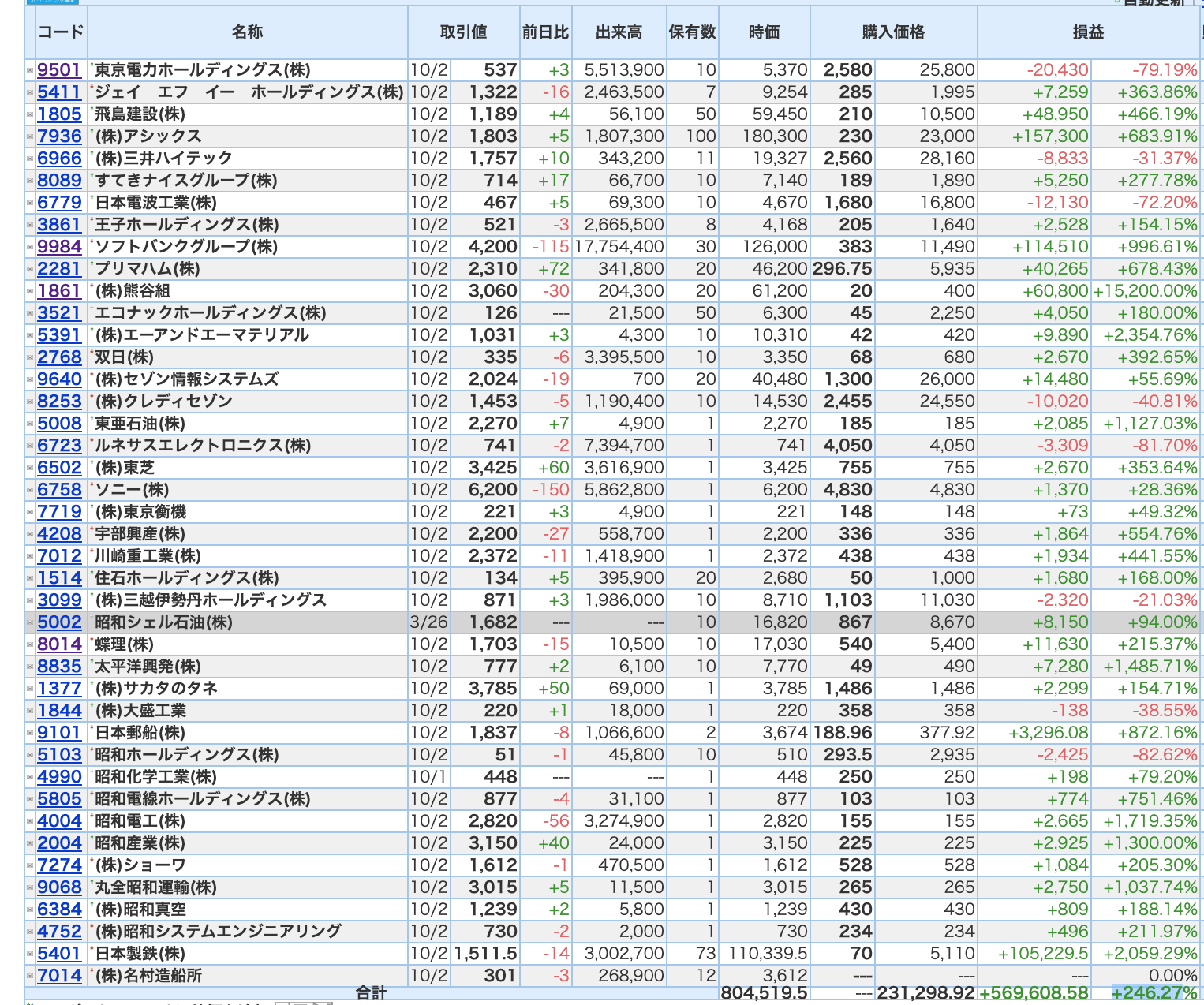Click the small row icon beside code 8089
1204x1005 pixels.
coord(30,181)
